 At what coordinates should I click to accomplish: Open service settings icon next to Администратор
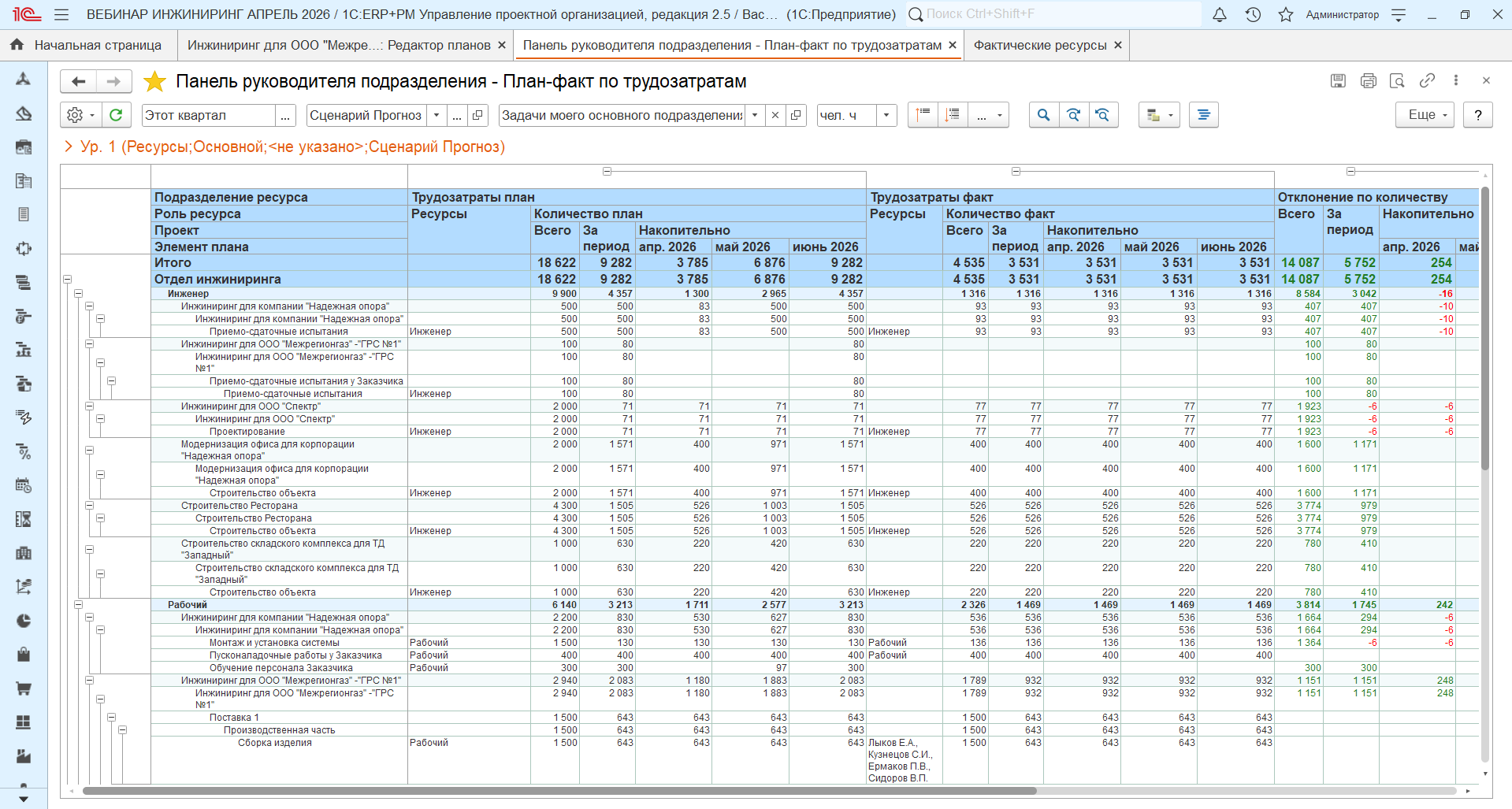[1399, 14]
